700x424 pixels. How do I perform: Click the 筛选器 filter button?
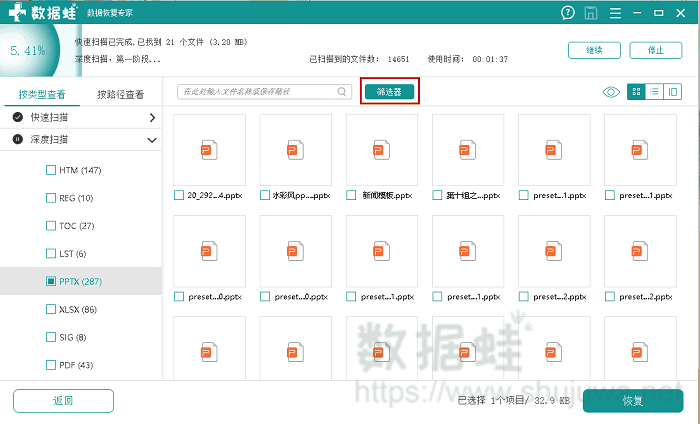tap(389, 91)
